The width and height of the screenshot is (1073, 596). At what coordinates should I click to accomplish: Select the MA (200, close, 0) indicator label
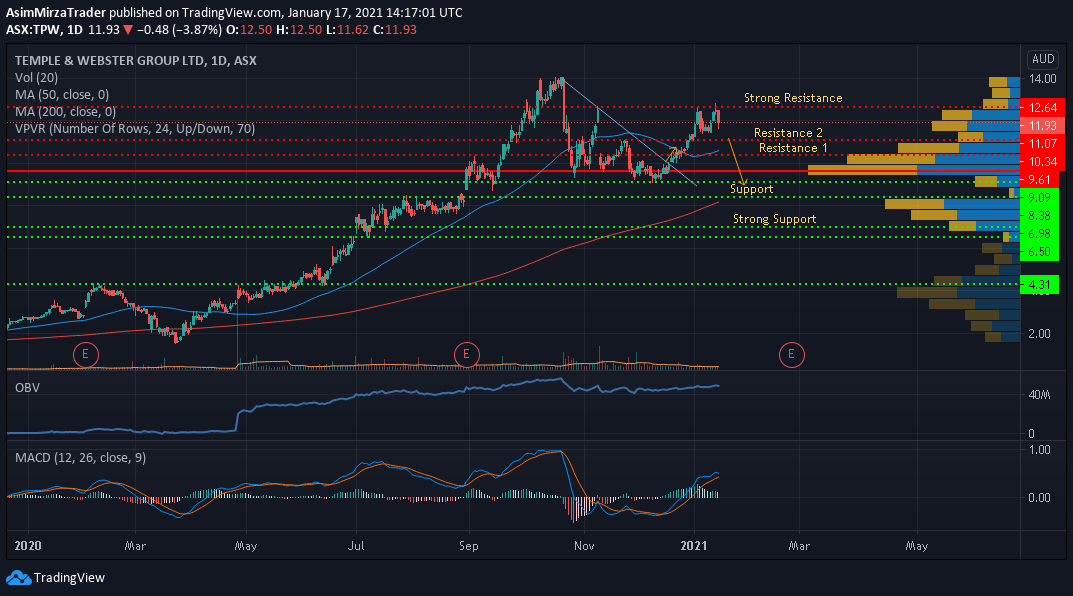tap(65, 112)
